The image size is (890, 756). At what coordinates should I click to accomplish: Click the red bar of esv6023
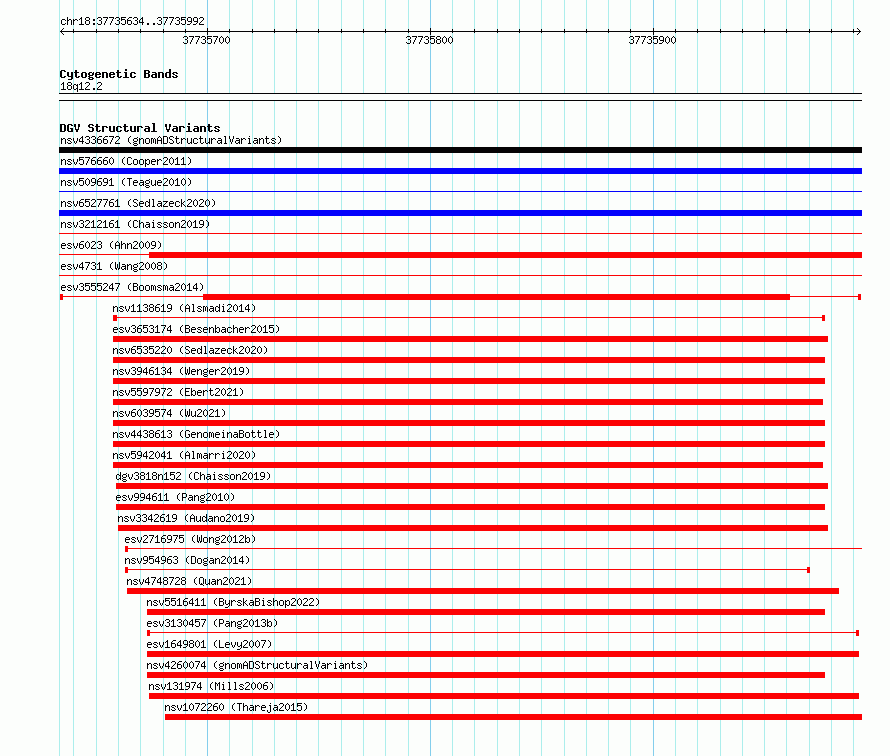[505, 255]
